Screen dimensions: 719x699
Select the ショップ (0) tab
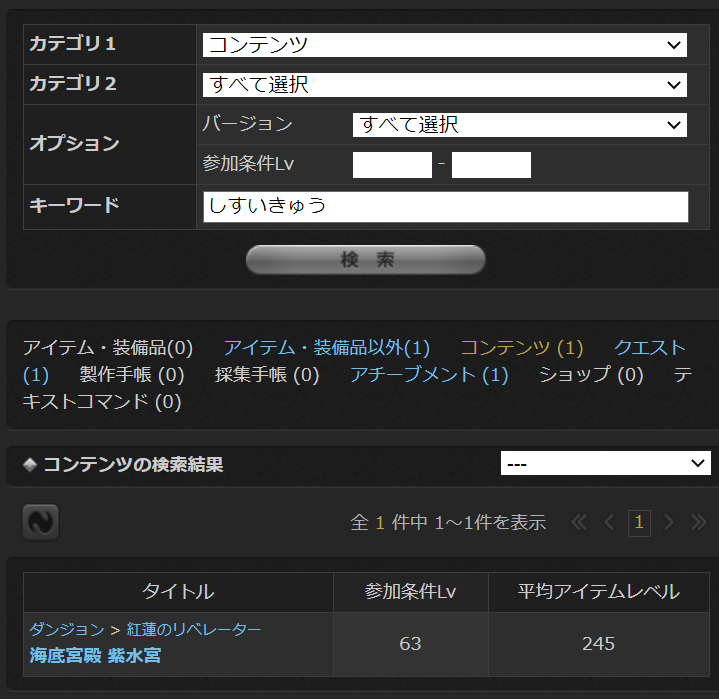591,375
